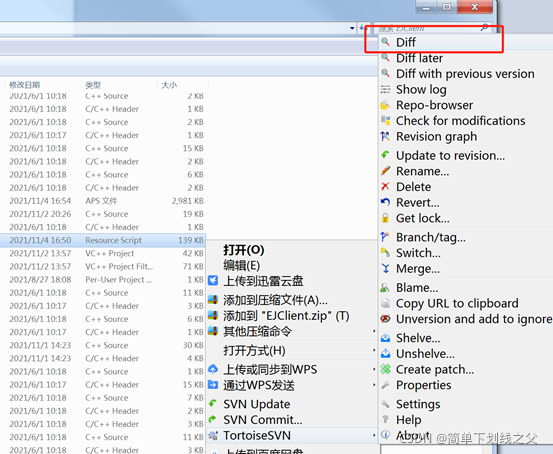Click the Show log list icon

tap(385, 89)
